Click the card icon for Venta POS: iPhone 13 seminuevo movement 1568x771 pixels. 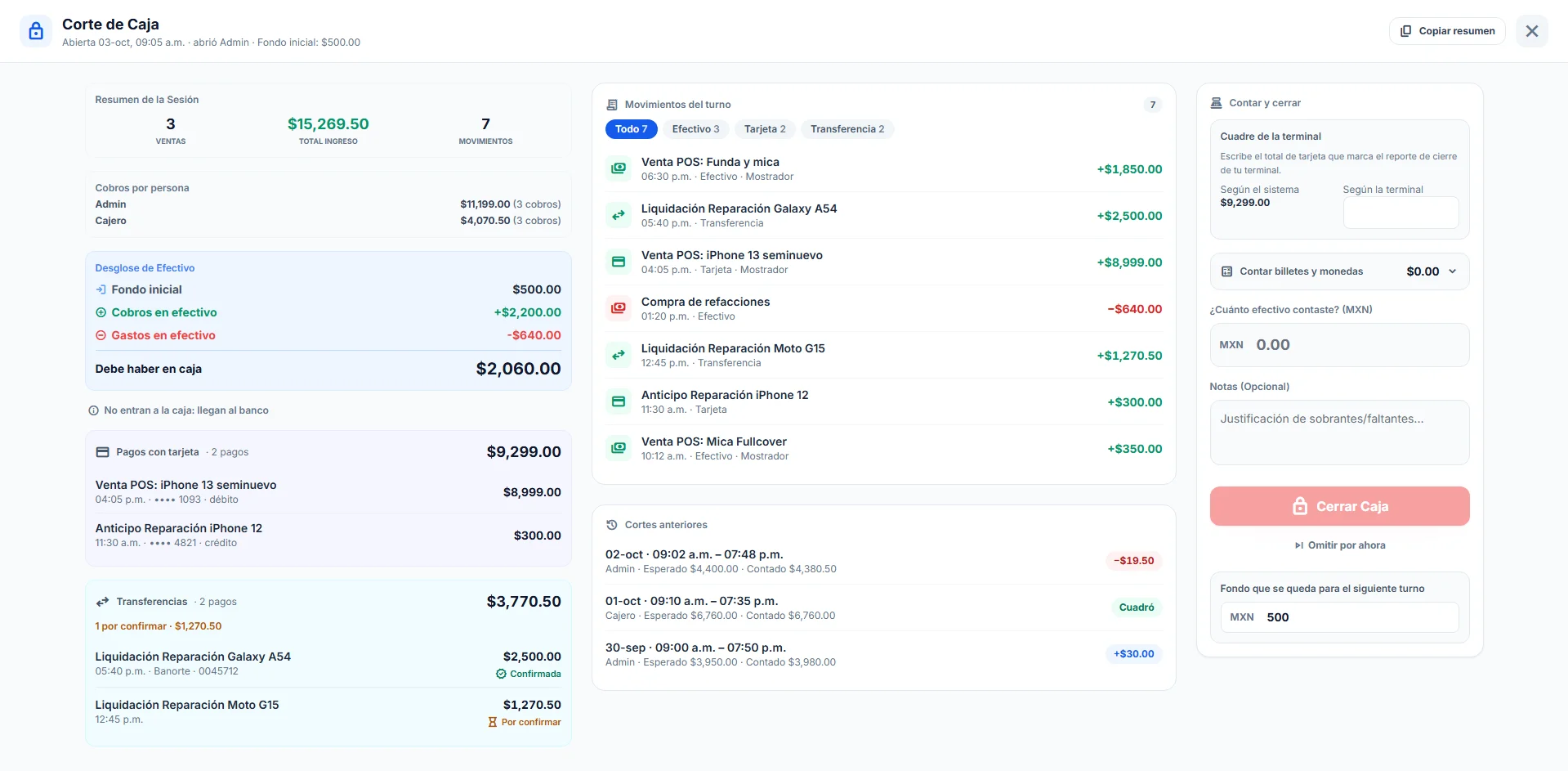pyautogui.click(x=619, y=262)
